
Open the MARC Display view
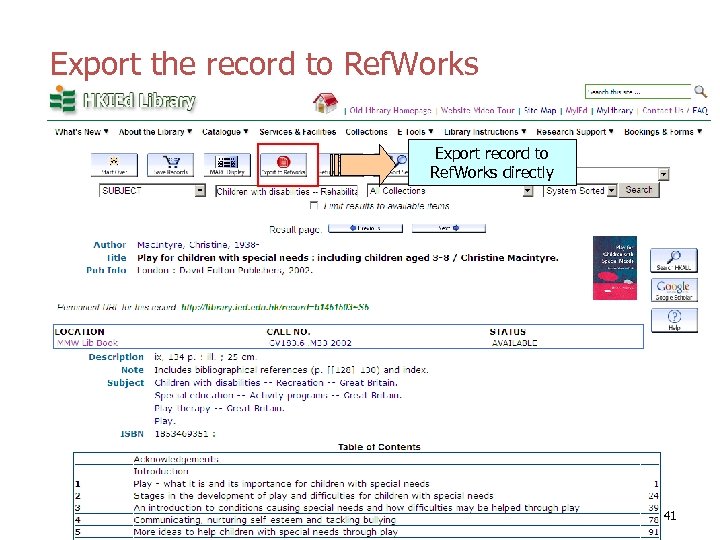[x=227, y=165]
